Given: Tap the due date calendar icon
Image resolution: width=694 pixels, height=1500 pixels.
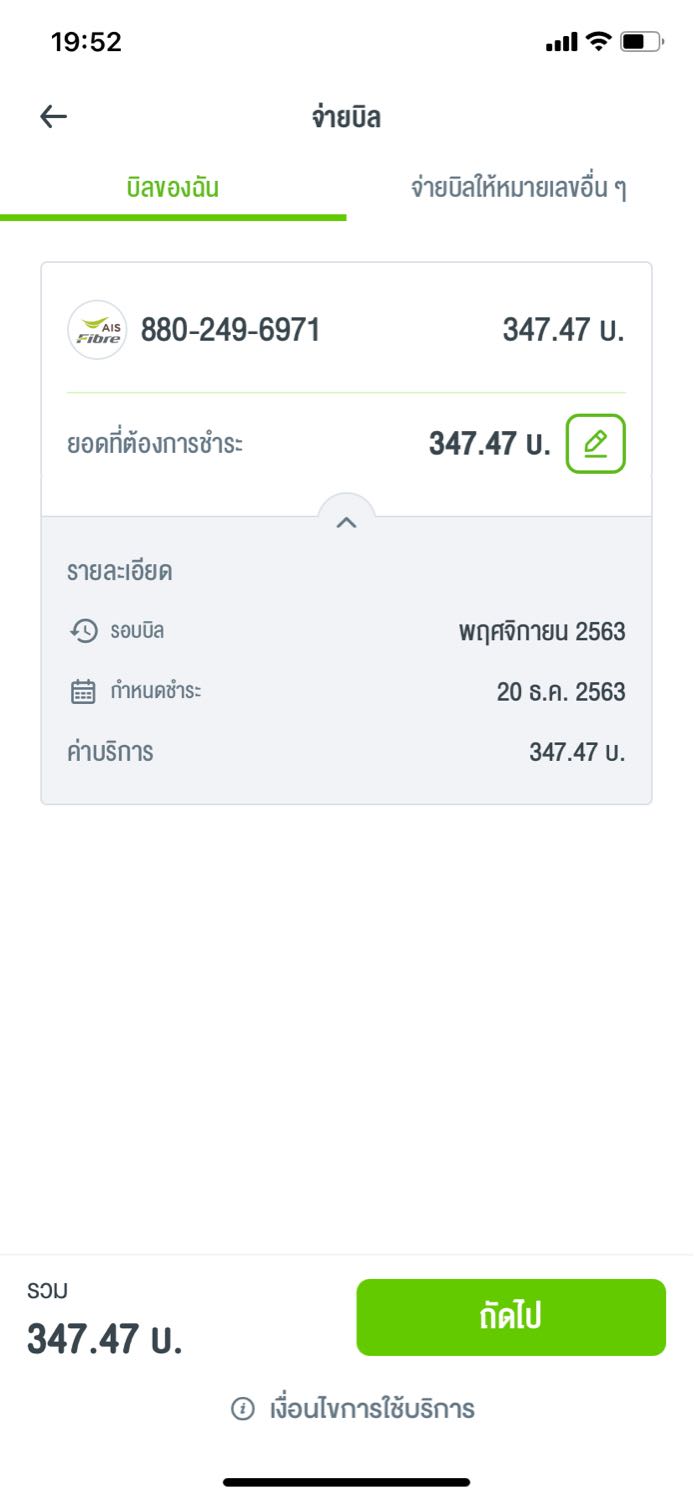Looking at the screenshot, I should tap(84, 691).
